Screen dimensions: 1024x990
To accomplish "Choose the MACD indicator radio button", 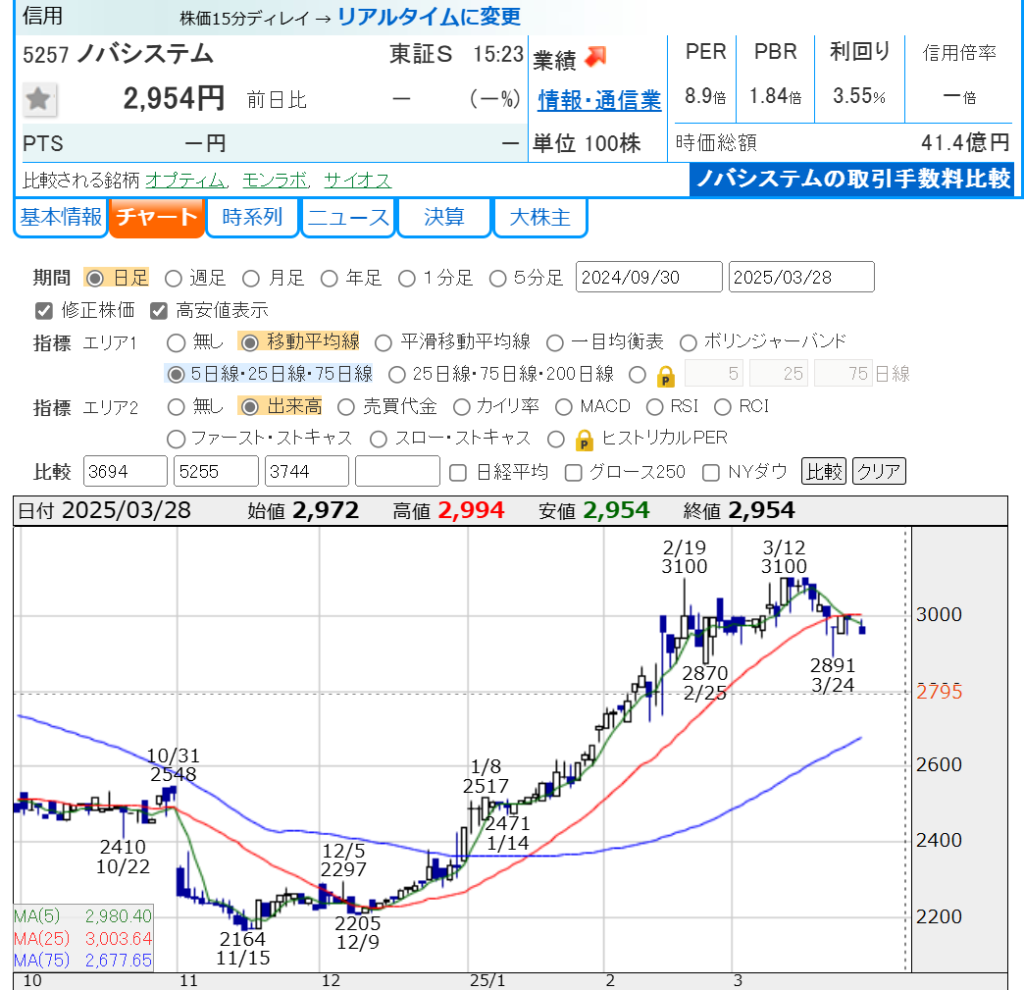I will (563, 406).
